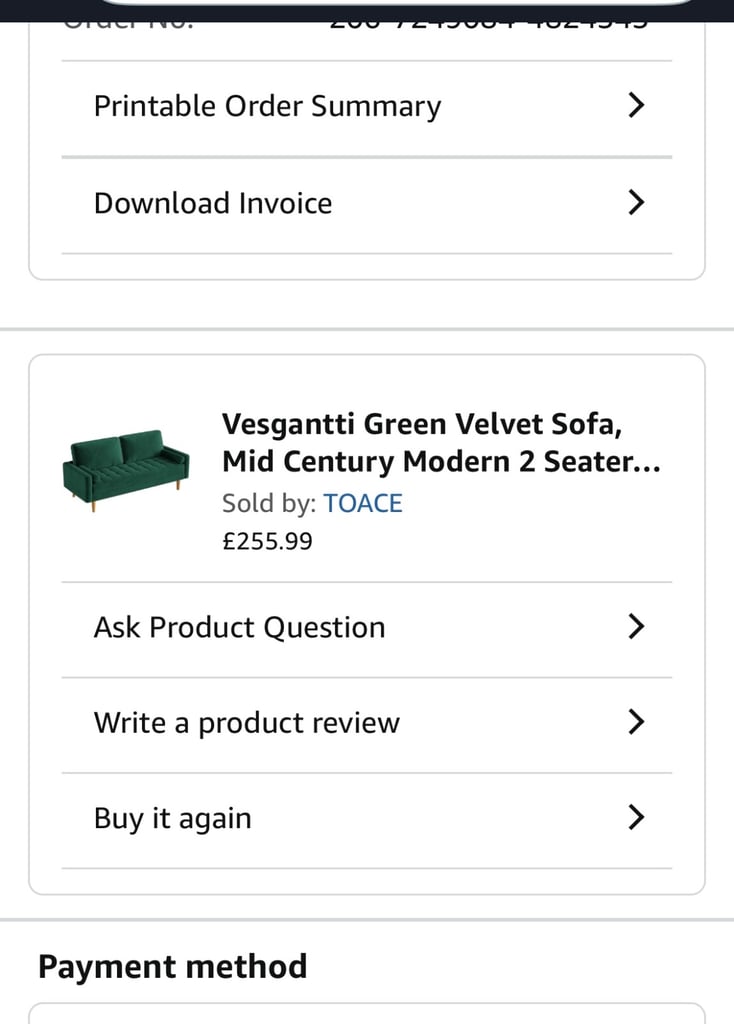Select the Download Invoice label

[213, 203]
